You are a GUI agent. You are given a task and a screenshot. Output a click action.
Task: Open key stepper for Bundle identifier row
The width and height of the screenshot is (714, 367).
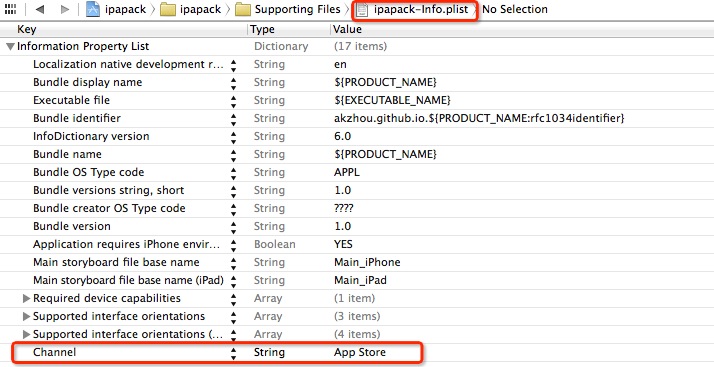click(x=233, y=118)
